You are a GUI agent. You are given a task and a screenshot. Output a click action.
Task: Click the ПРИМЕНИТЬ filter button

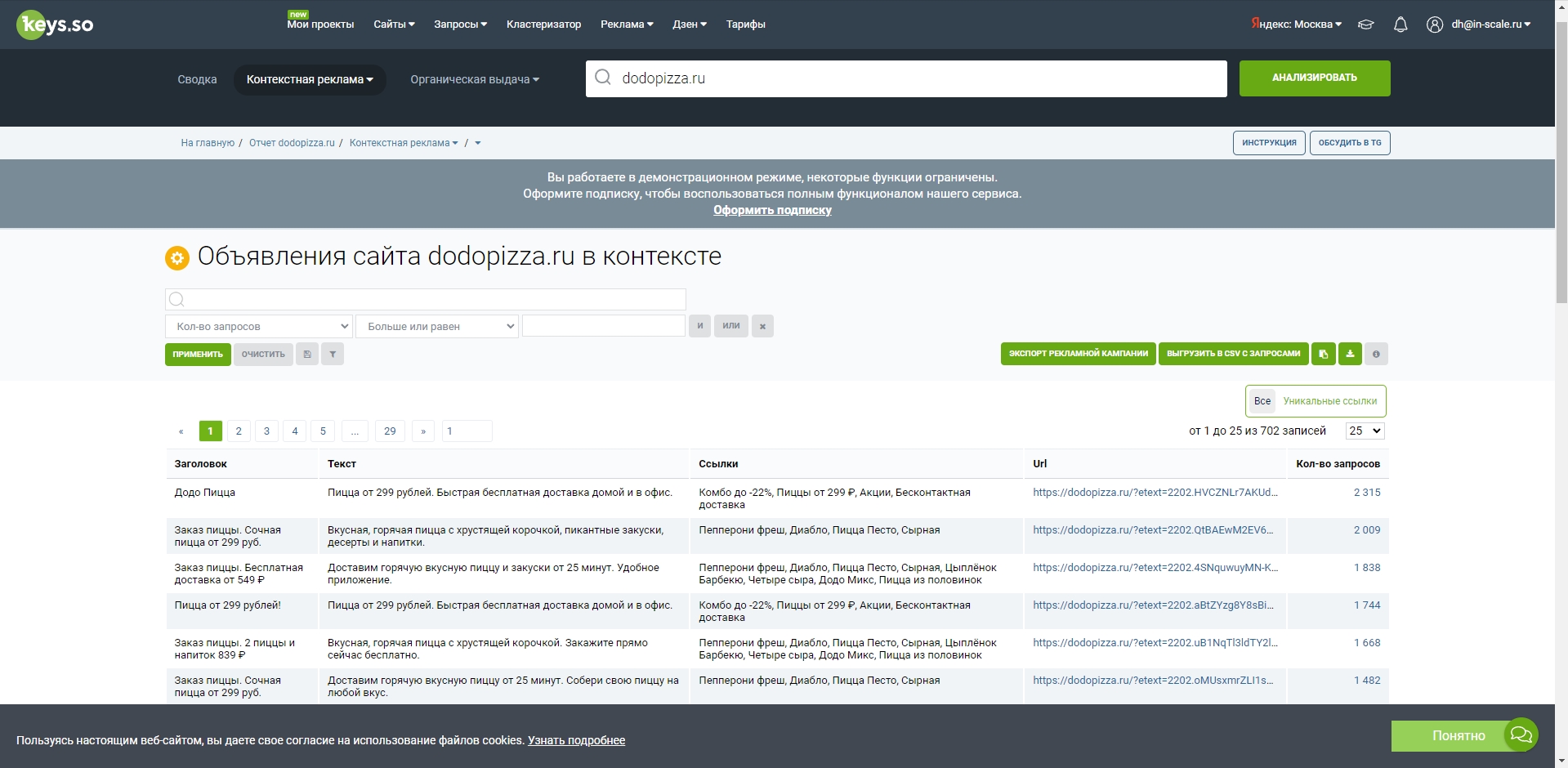198,354
